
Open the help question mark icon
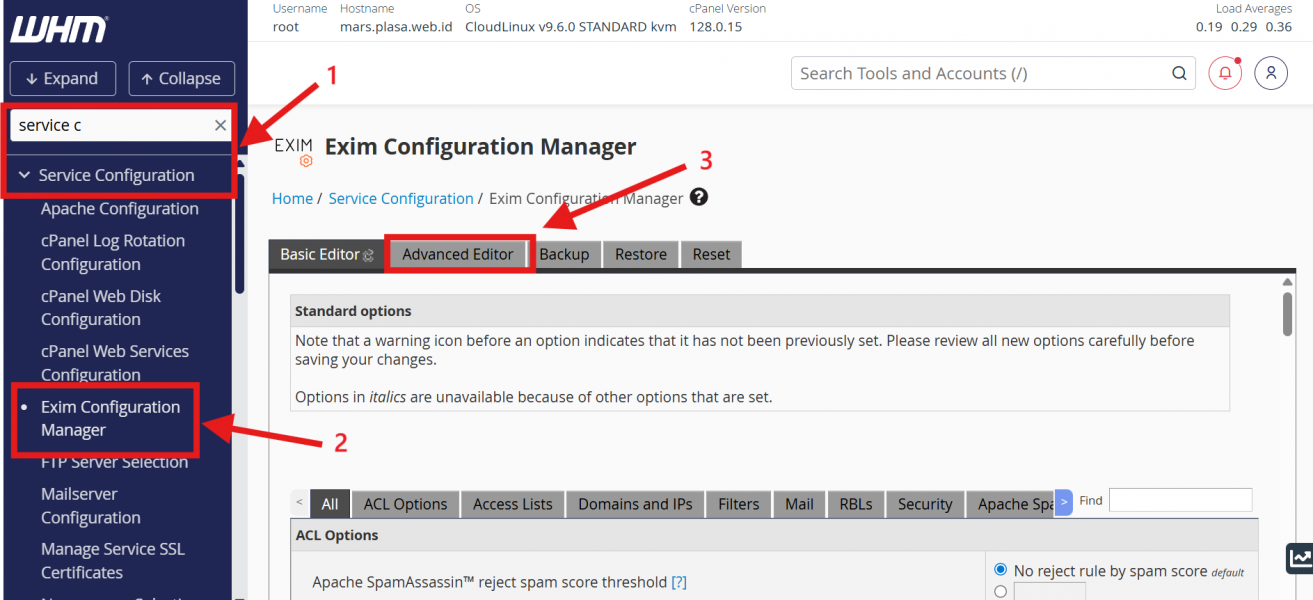pos(699,197)
